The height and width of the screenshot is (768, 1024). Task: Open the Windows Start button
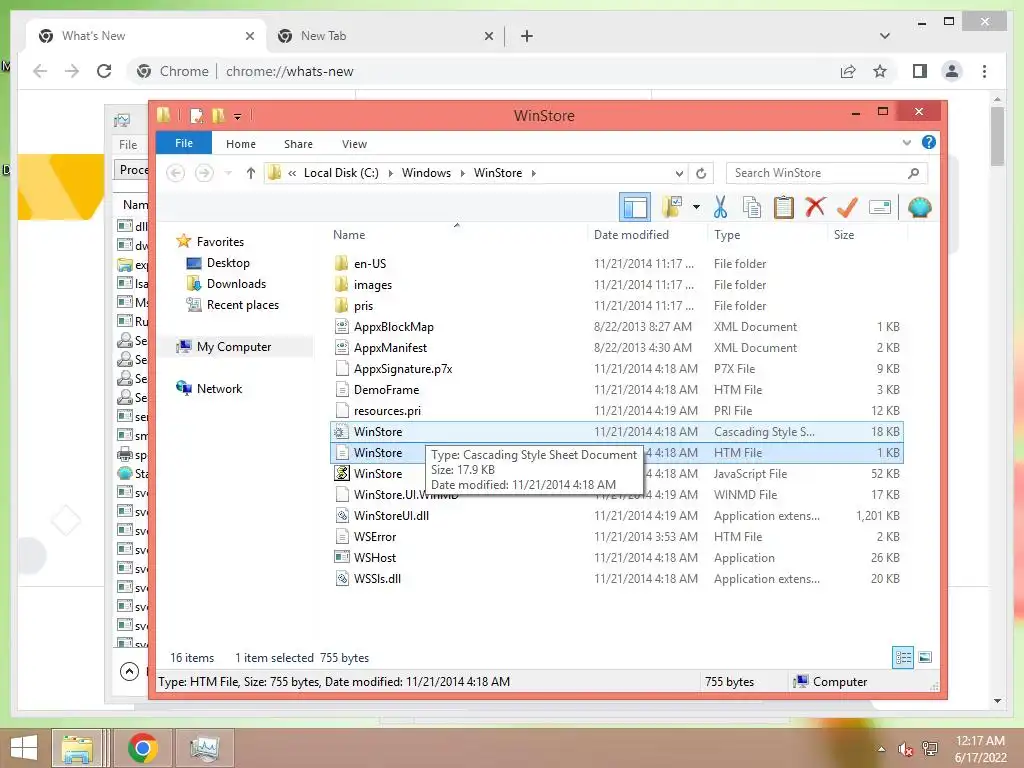tap(24, 748)
